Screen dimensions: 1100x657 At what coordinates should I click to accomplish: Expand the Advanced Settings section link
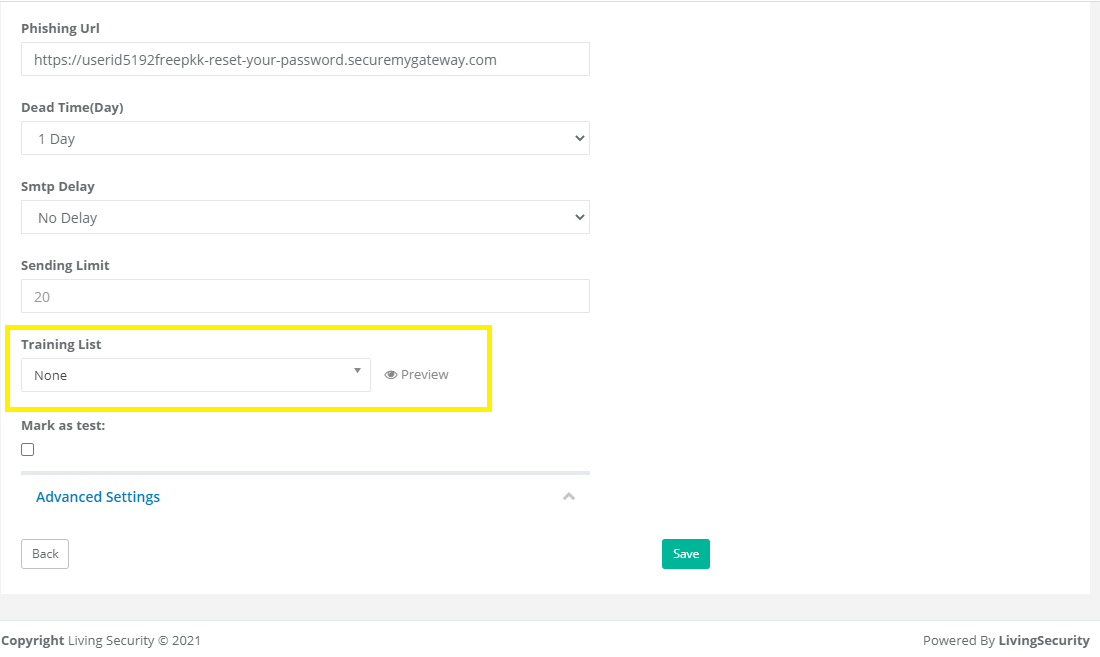[x=98, y=496]
